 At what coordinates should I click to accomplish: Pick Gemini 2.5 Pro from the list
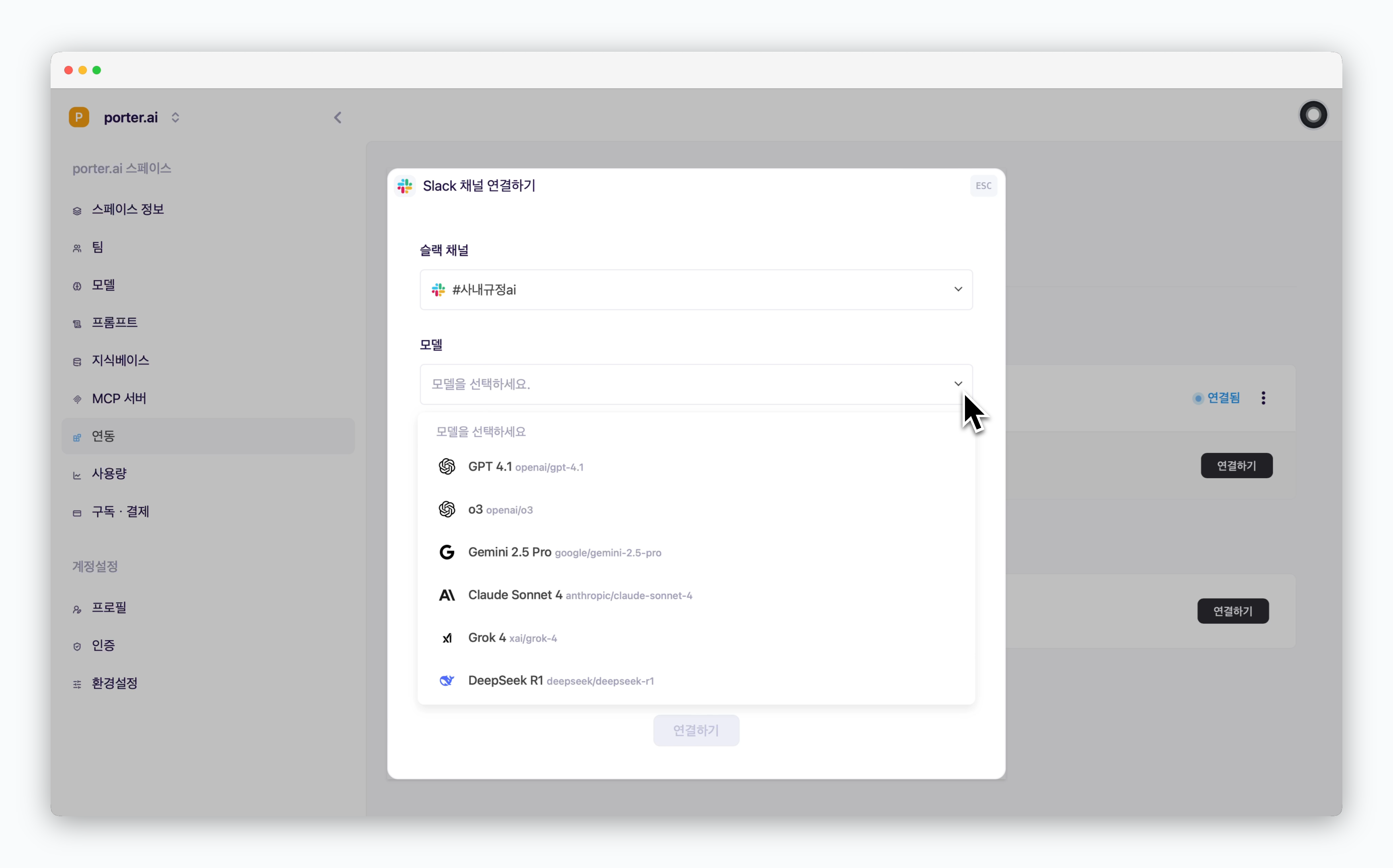(x=696, y=552)
